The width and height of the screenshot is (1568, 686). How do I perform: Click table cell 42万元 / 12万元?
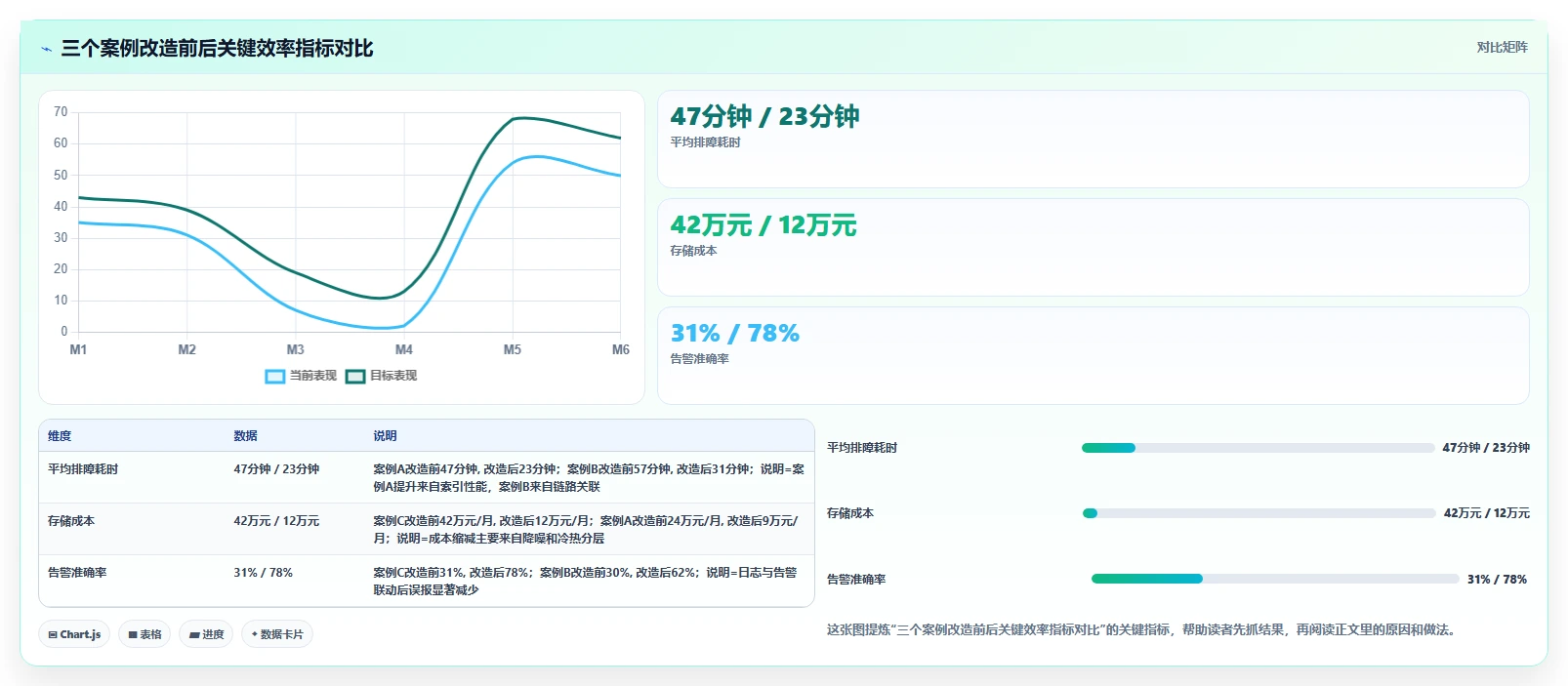(276, 521)
